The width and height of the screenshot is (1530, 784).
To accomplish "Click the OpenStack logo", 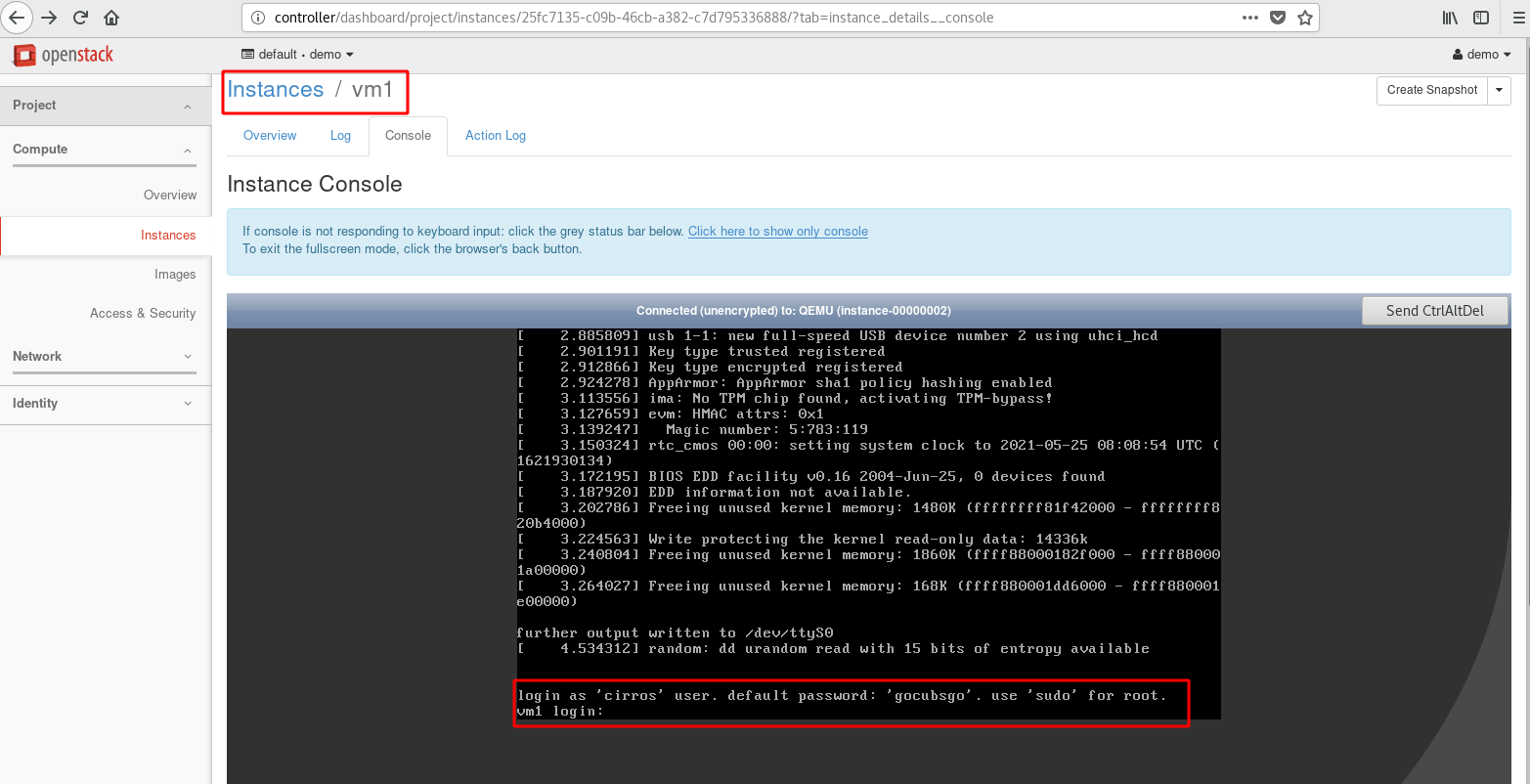I will coord(64,55).
